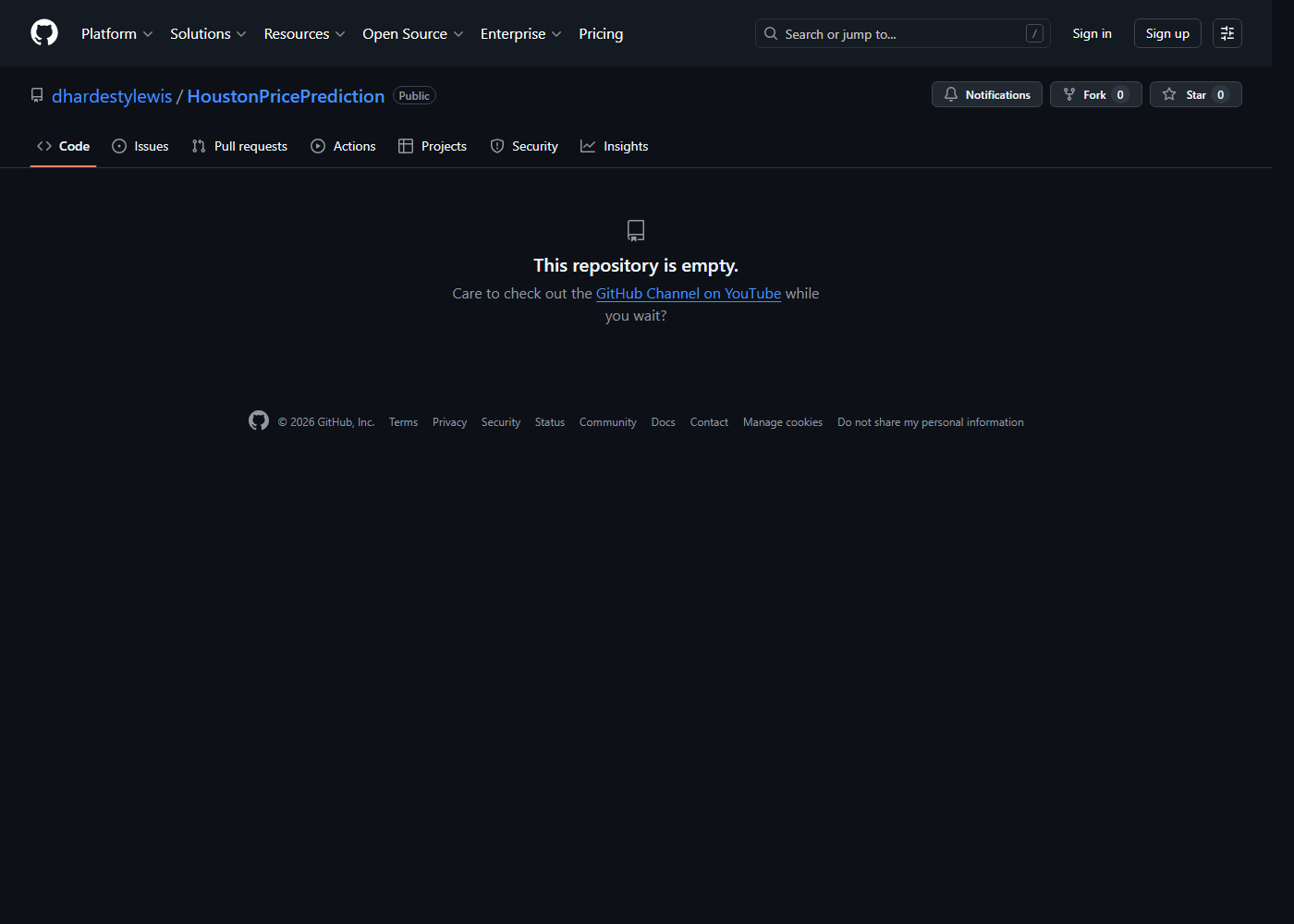The height and width of the screenshot is (924, 1294).
Task: Star the HoustonPricePrediction repository
Action: pos(1195,93)
